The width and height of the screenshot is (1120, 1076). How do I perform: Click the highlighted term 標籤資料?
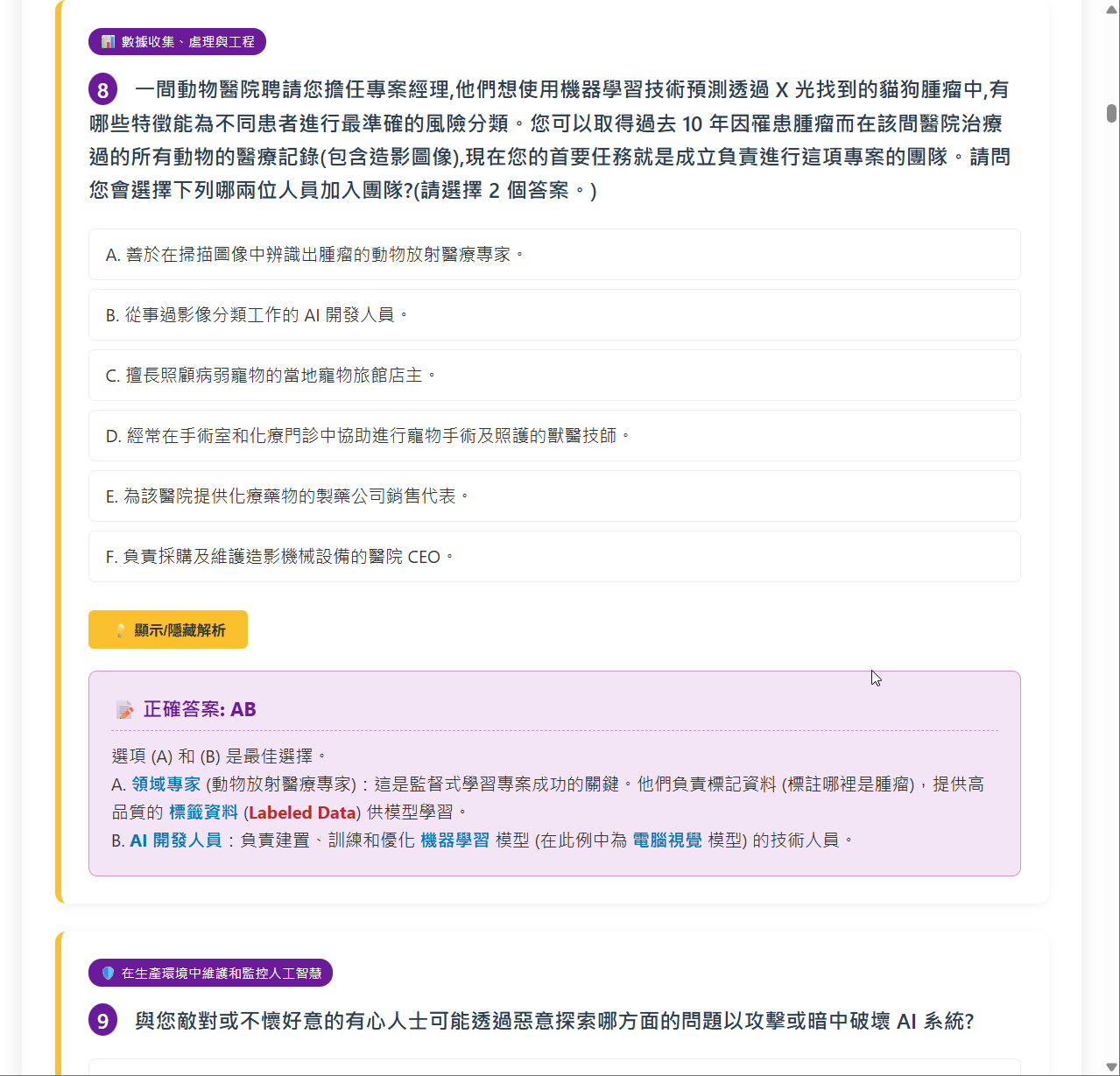(203, 812)
